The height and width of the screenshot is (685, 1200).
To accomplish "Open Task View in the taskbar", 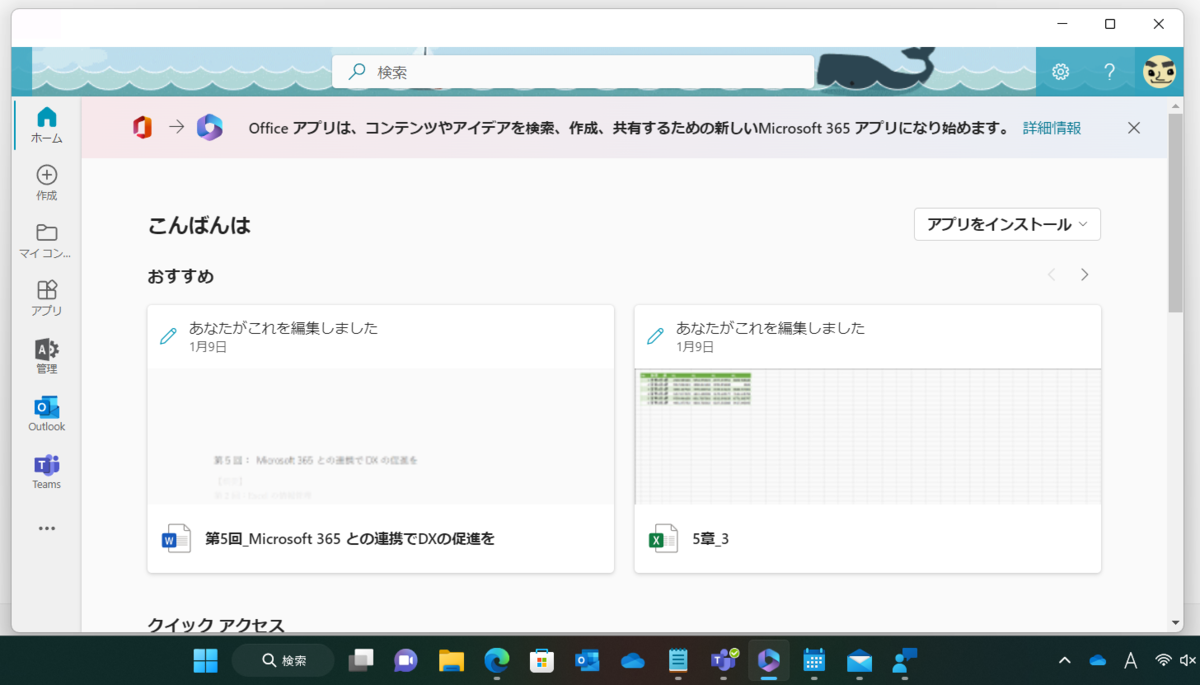I will (x=360, y=660).
